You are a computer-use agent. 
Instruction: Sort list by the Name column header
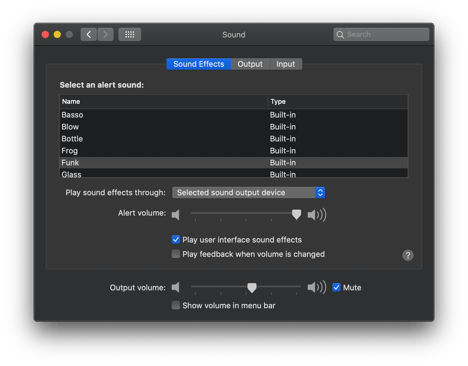(163, 102)
